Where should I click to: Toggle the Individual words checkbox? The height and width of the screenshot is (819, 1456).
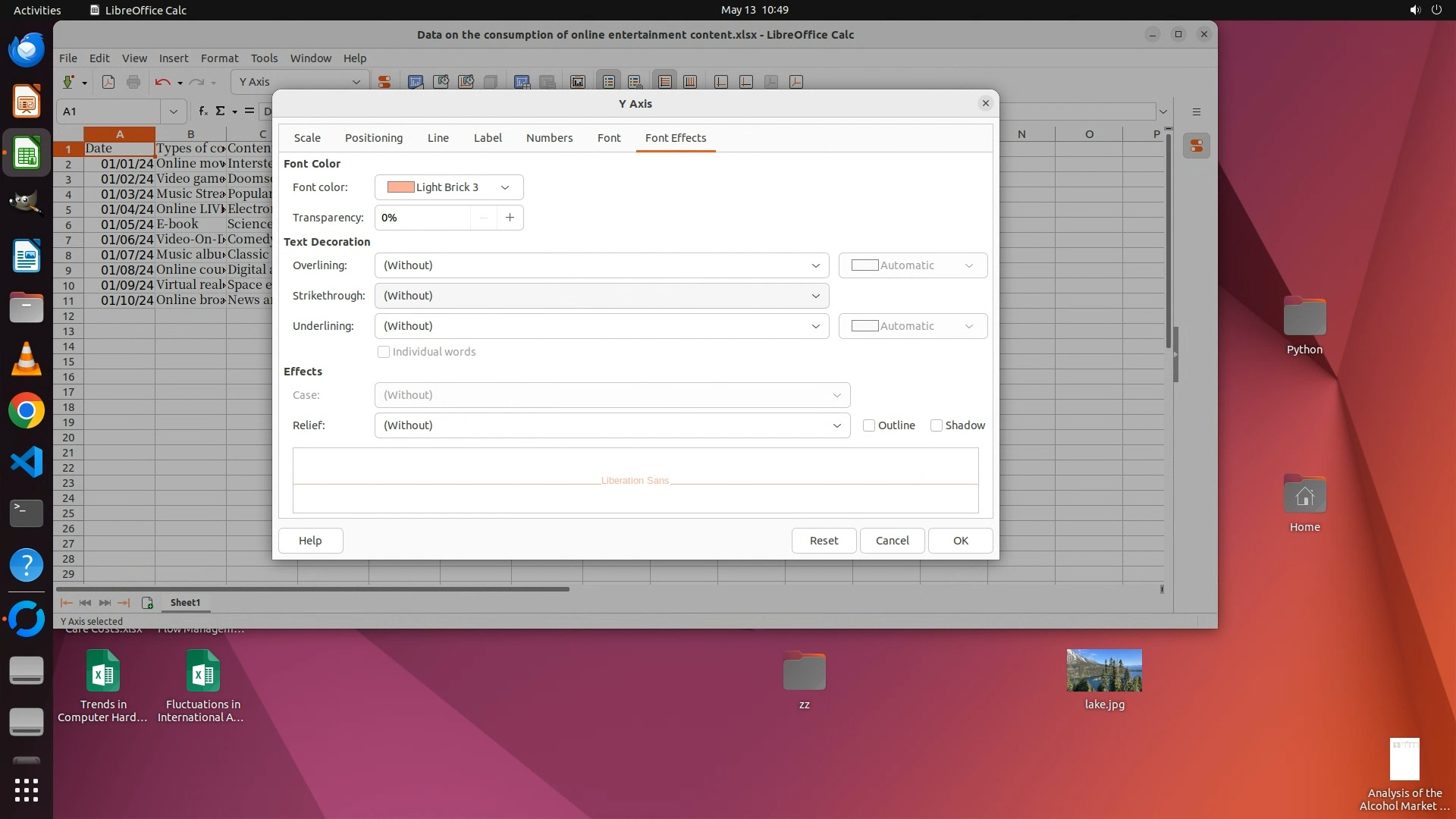tap(384, 352)
